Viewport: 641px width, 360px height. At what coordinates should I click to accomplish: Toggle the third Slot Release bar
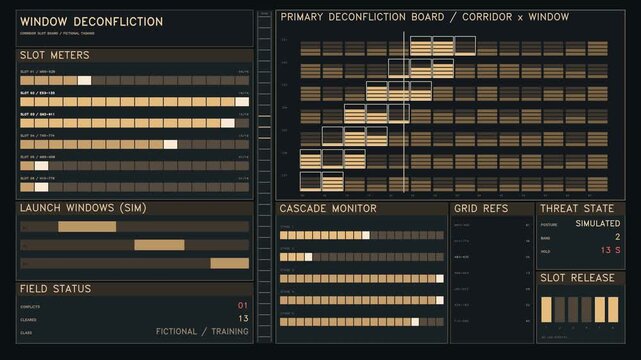point(573,309)
